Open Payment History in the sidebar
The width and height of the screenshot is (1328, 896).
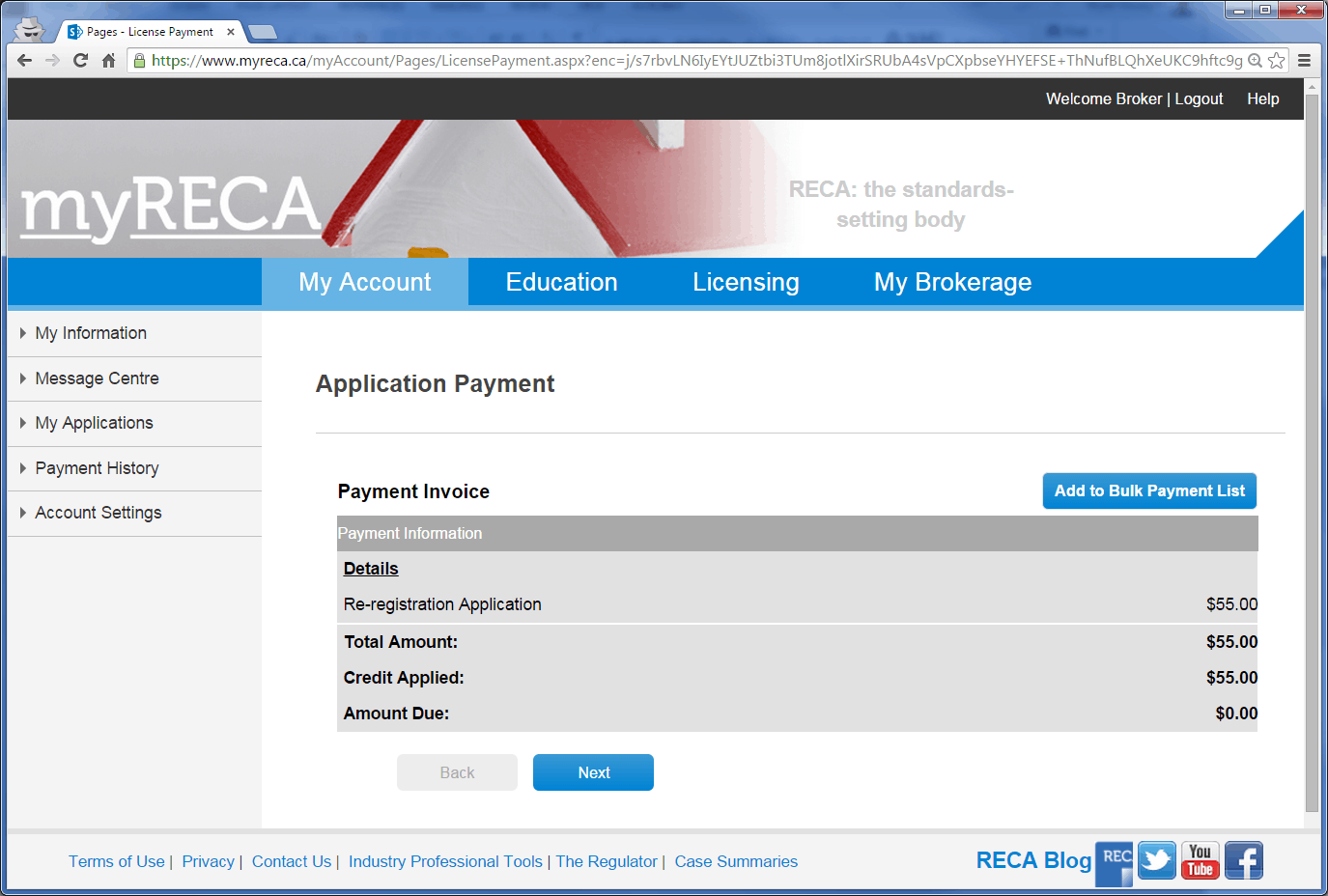(x=97, y=468)
